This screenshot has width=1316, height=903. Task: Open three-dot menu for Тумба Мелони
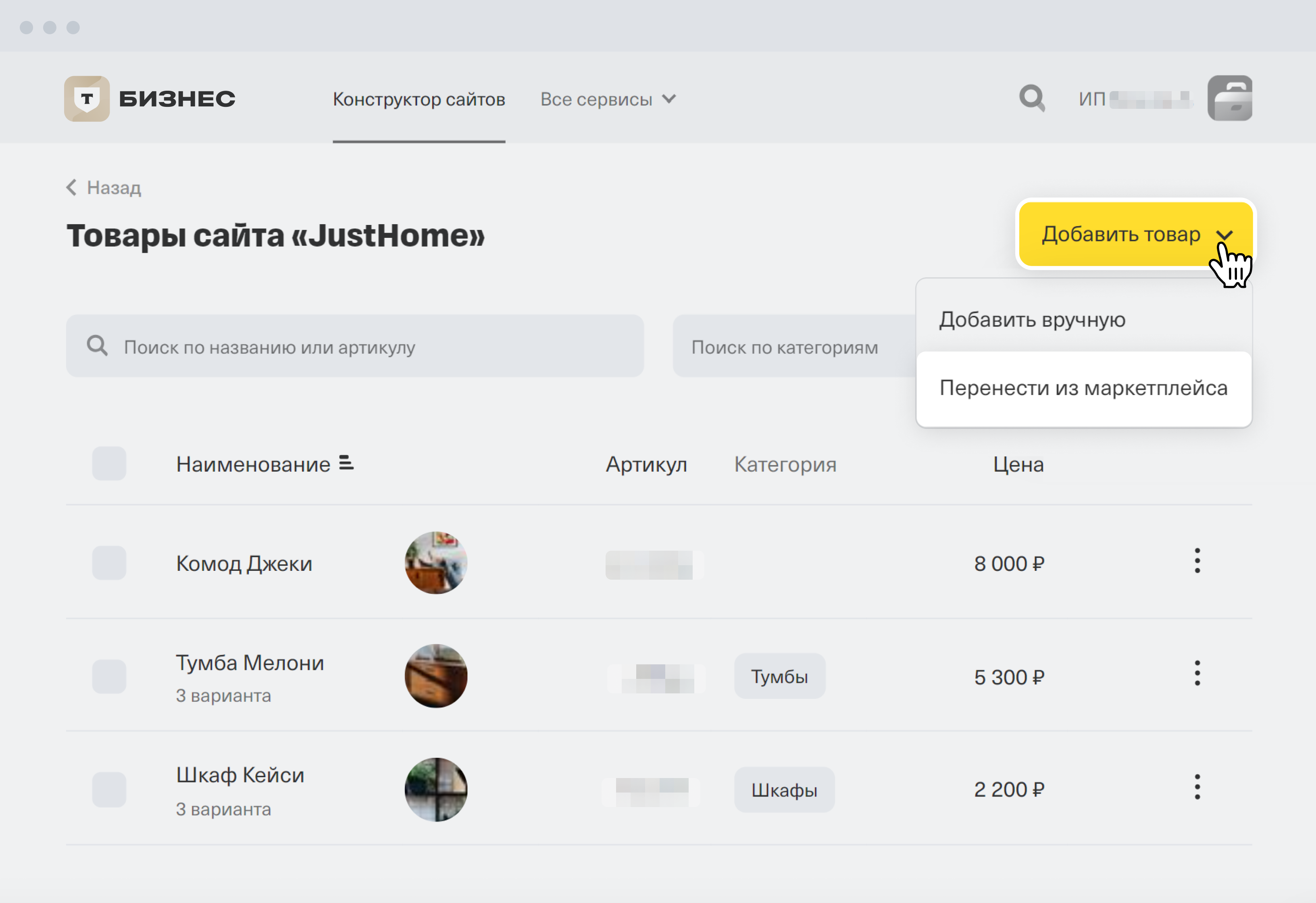pos(1197,674)
